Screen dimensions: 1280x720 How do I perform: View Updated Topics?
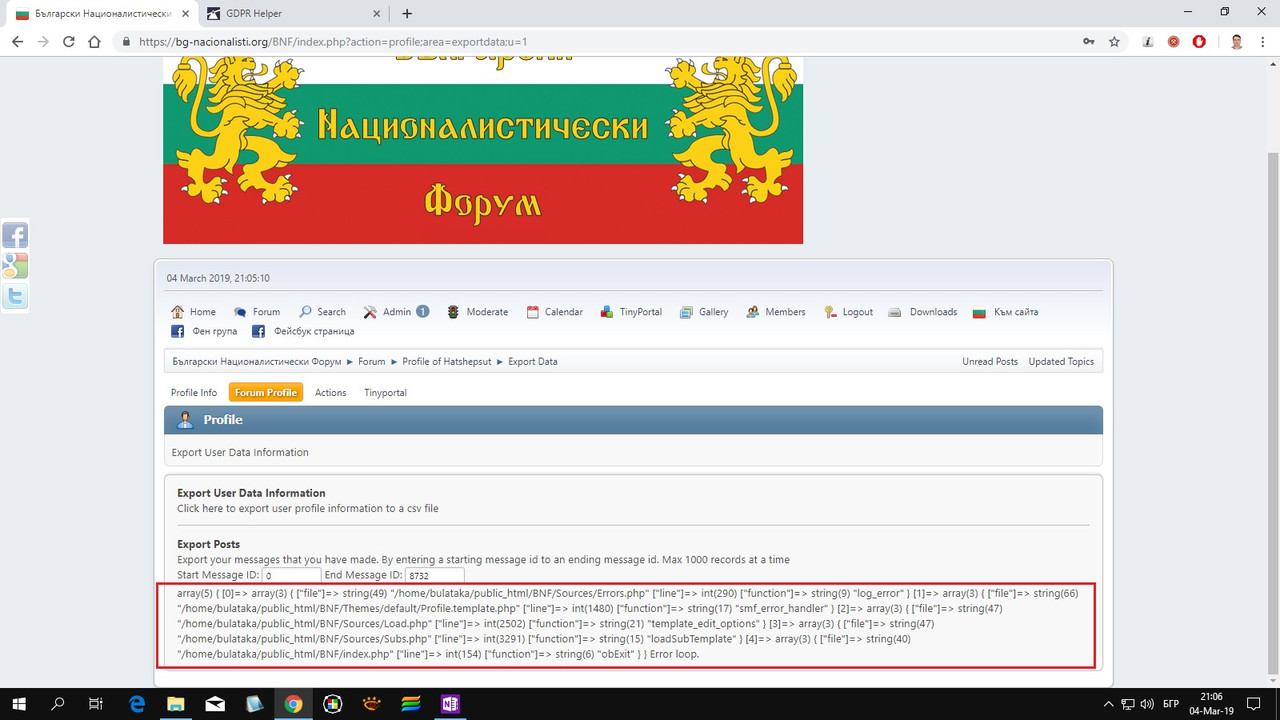[1062, 362]
